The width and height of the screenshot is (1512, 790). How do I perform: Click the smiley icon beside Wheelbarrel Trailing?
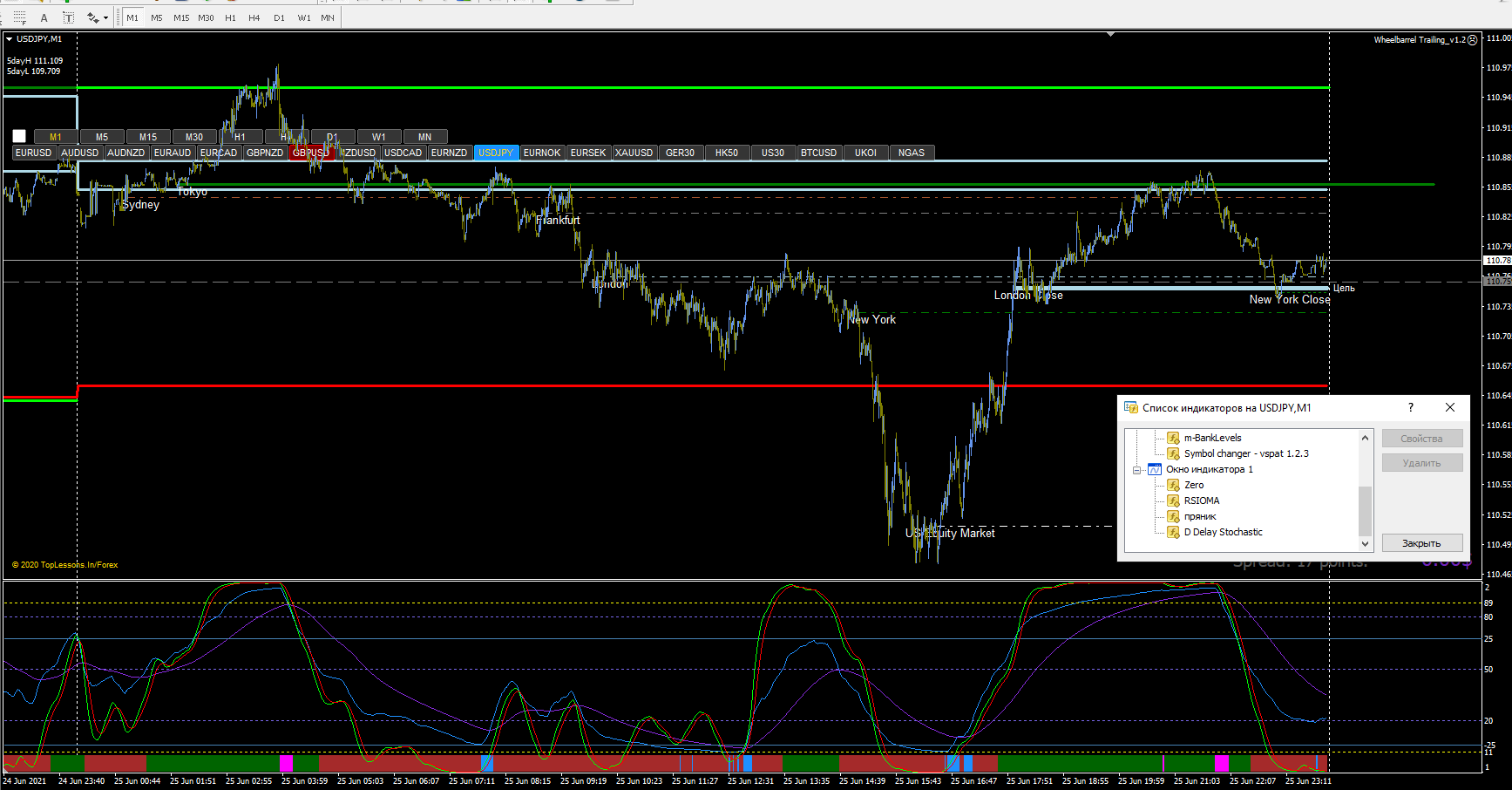[x=1473, y=40]
